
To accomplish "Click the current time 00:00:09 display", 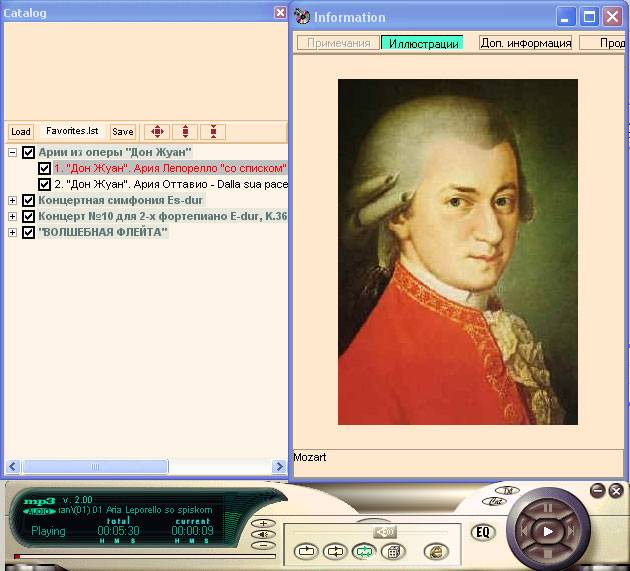I will (x=192, y=530).
